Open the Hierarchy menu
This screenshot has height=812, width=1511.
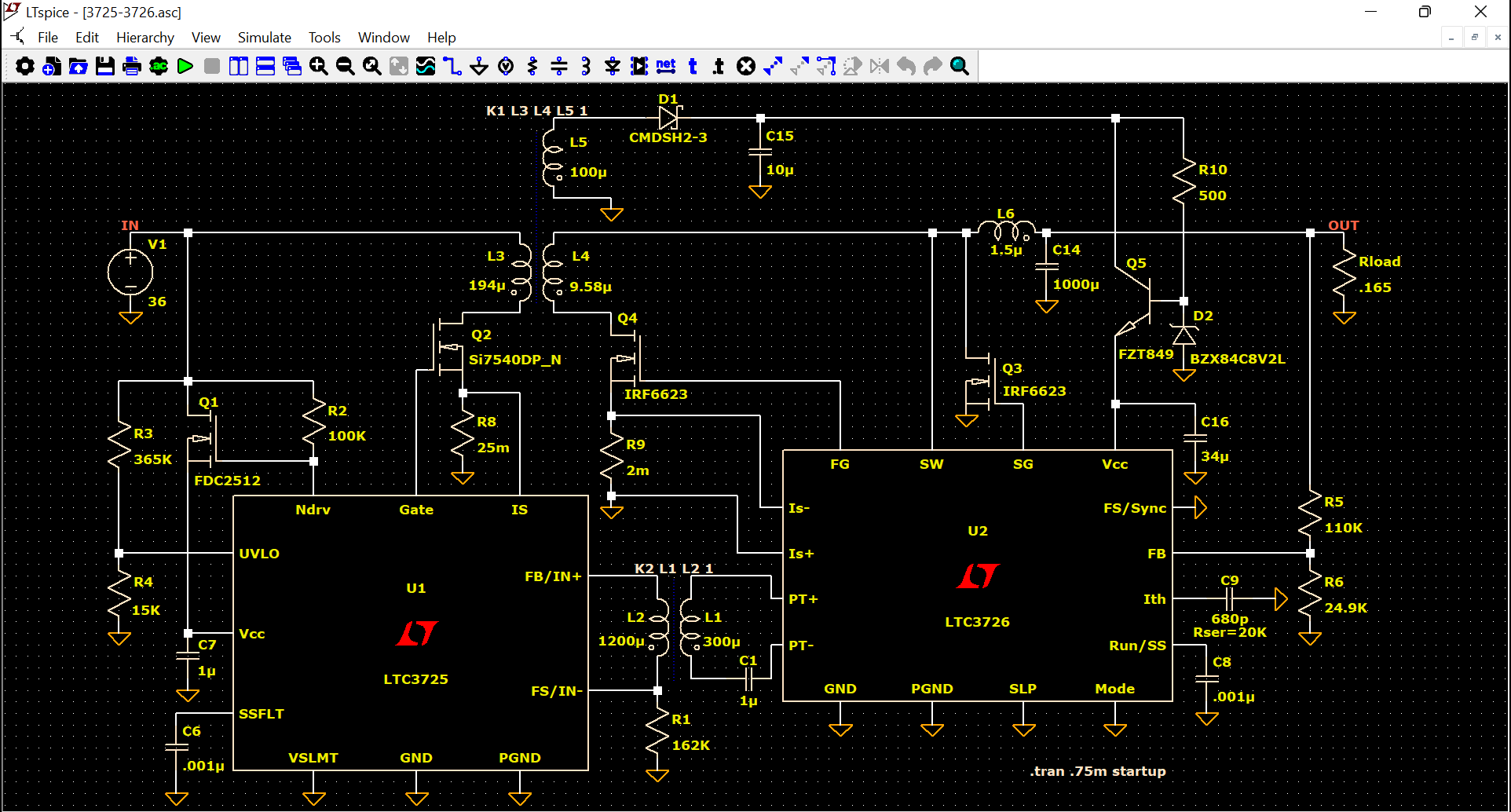click(145, 38)
